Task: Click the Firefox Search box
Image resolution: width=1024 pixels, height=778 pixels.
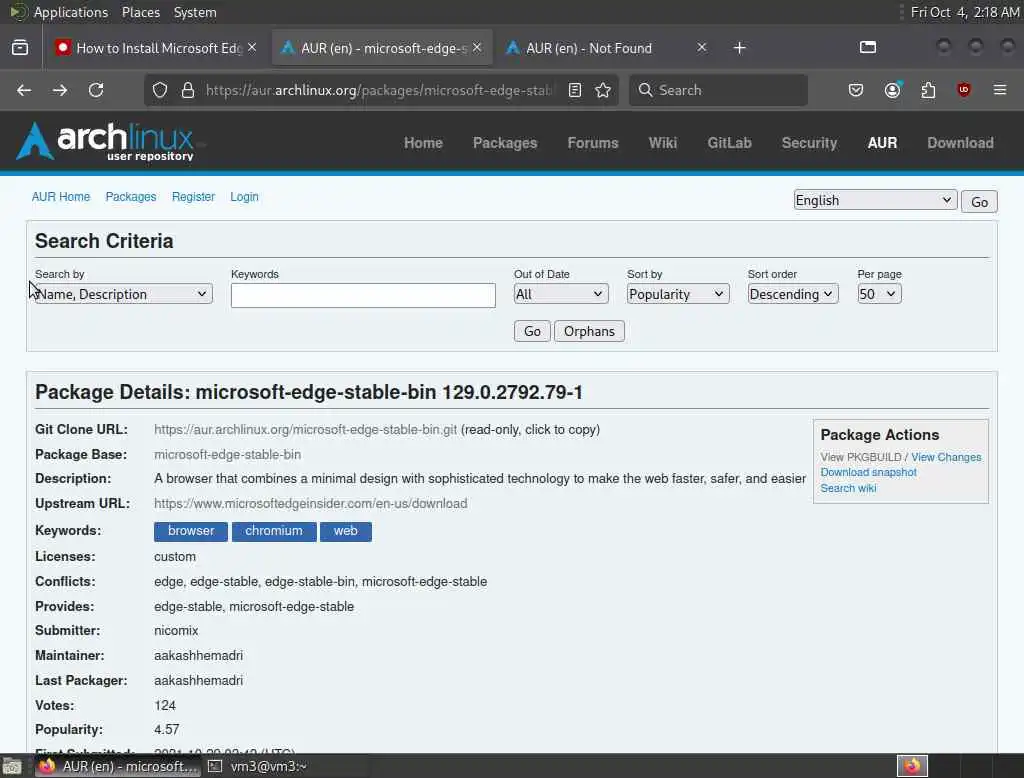Action: coord(718,90)
